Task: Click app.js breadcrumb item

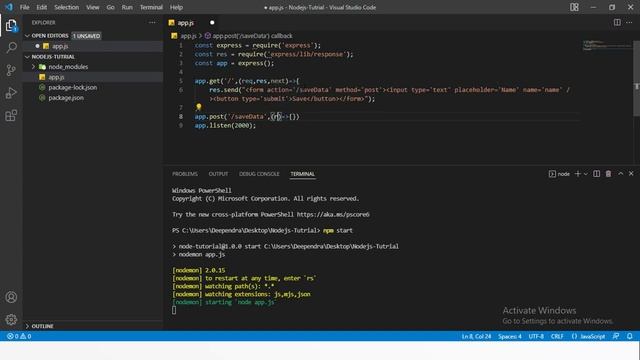Action: (x=188, y=36)
